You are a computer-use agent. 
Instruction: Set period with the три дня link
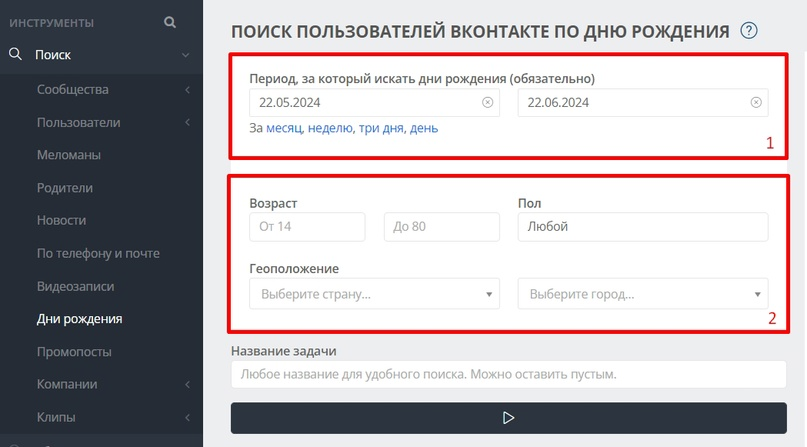[382, 128]
